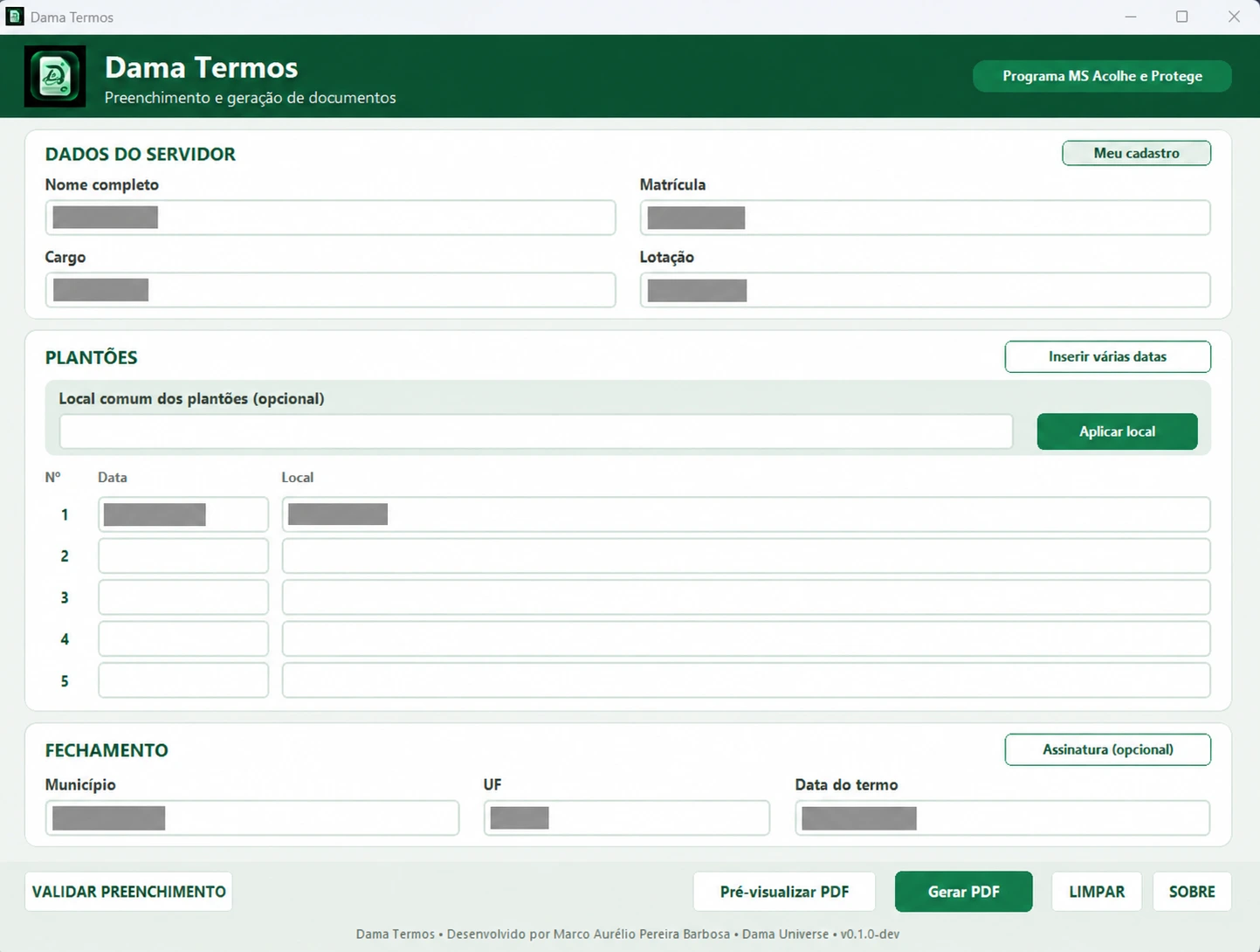Generate the document with Gerar PDF

[964, 892]
